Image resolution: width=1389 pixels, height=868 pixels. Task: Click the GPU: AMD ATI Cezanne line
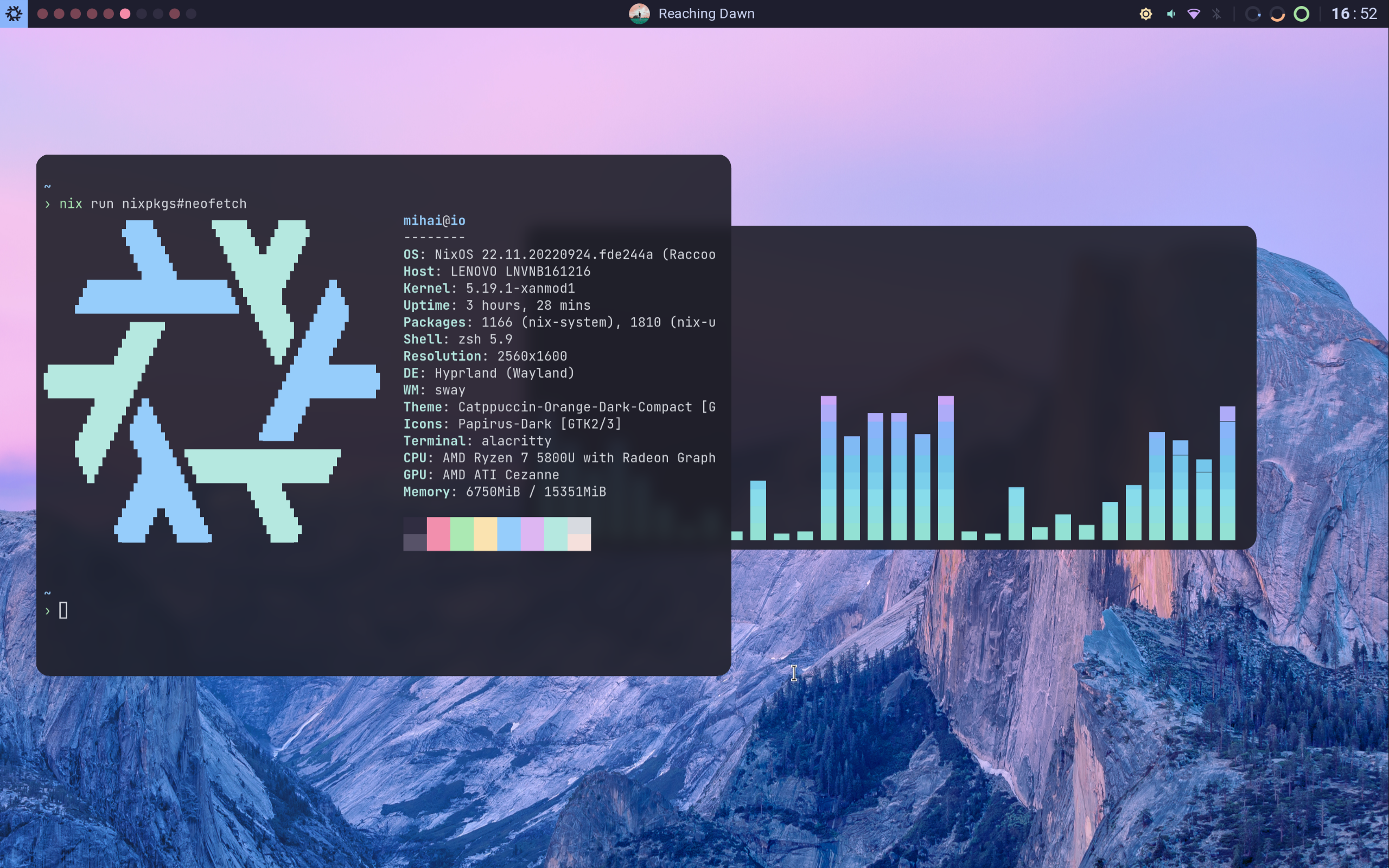(481, 474)
